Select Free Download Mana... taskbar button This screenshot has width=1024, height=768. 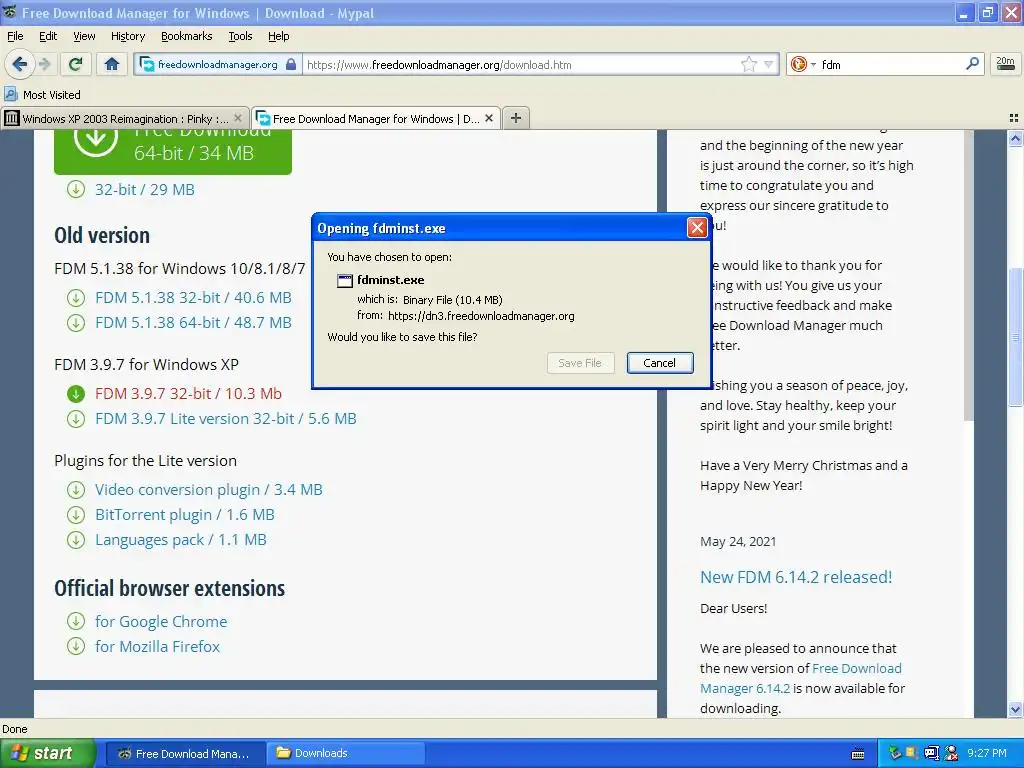tap(185, 753)
